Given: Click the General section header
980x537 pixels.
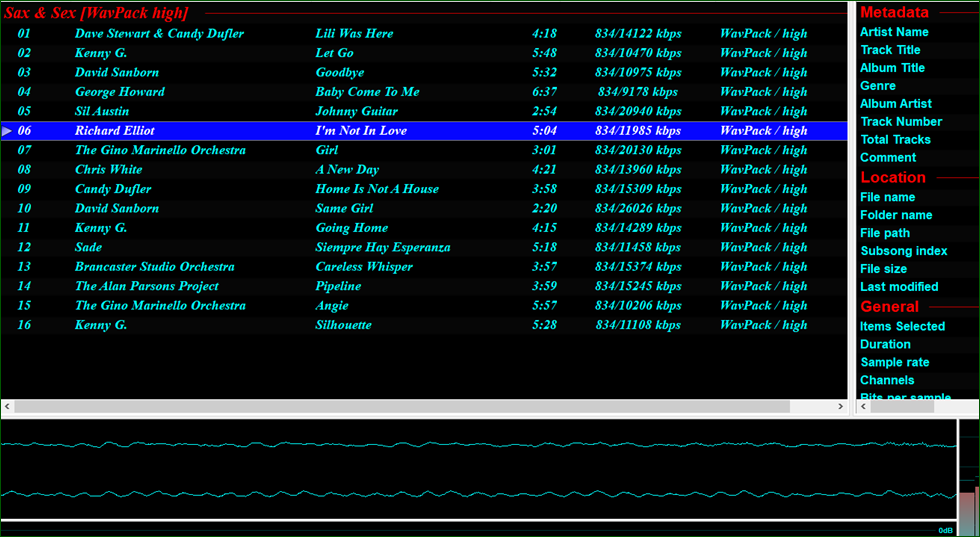Looking at the screenshot, I should tap(889, 306).
